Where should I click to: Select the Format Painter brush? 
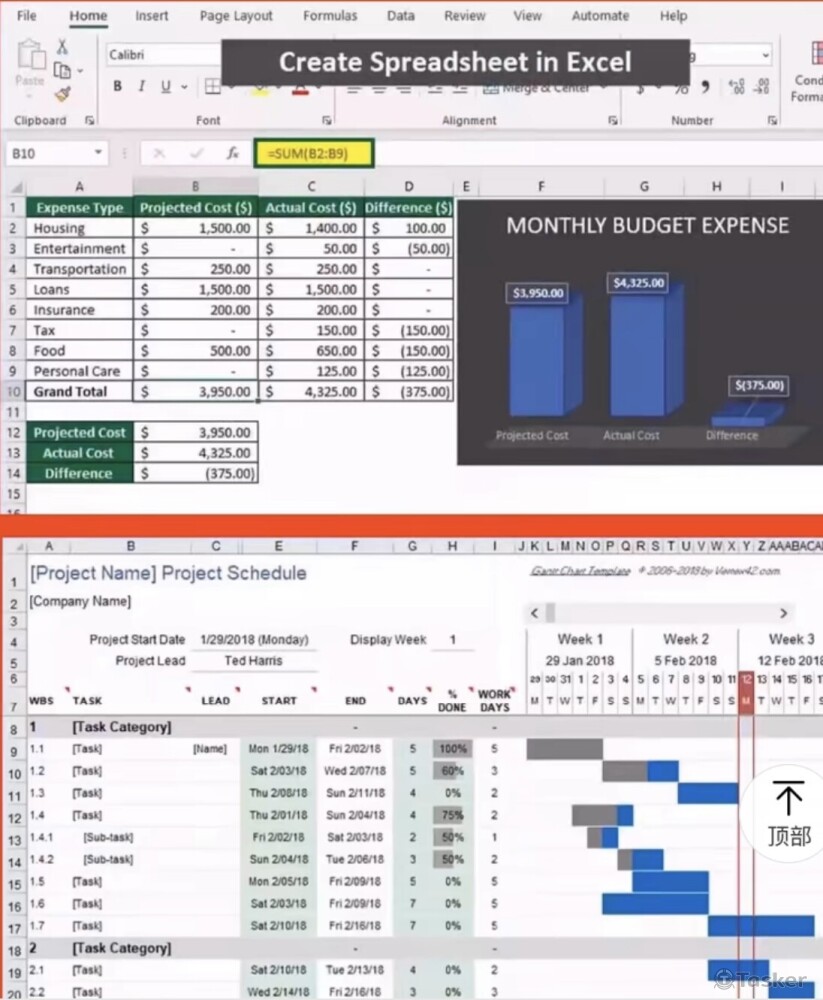pos(62,94)
